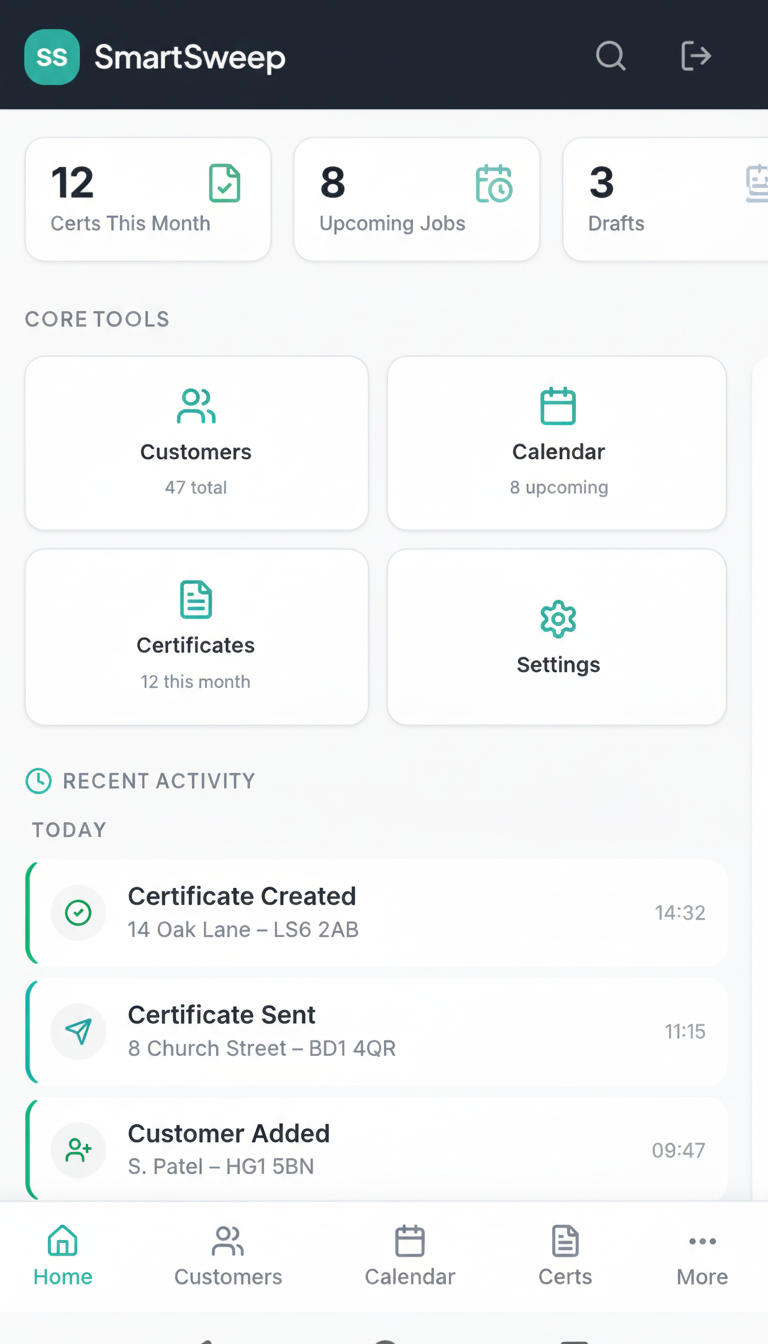
Task: Open the Certificate Created activity row
Action: [376, 912]
